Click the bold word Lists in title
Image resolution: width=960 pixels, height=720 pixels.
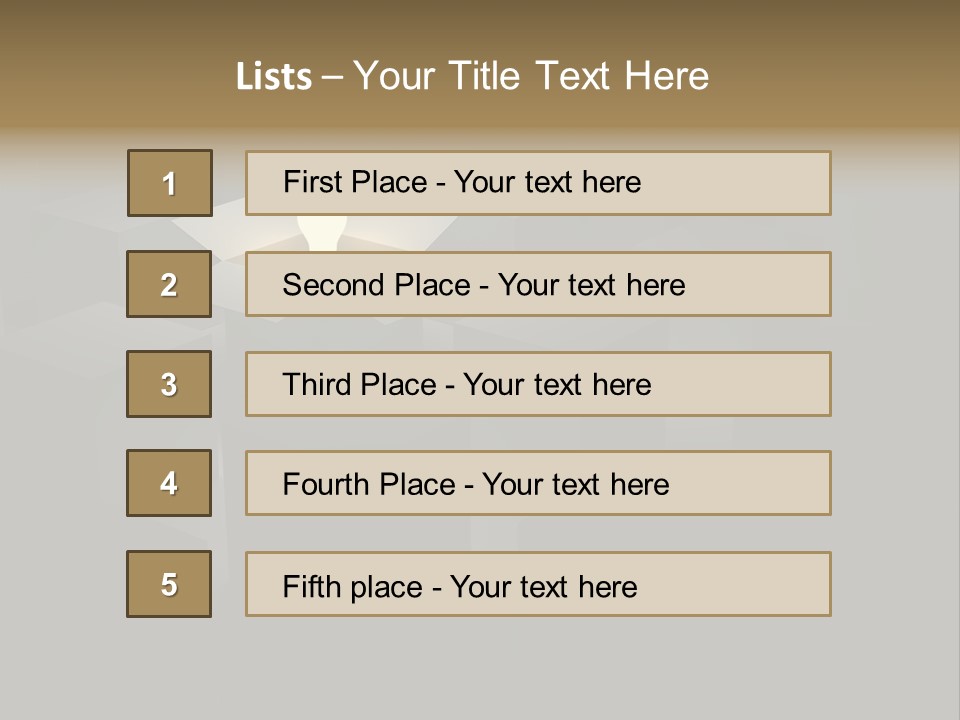[x=274, y=77]
